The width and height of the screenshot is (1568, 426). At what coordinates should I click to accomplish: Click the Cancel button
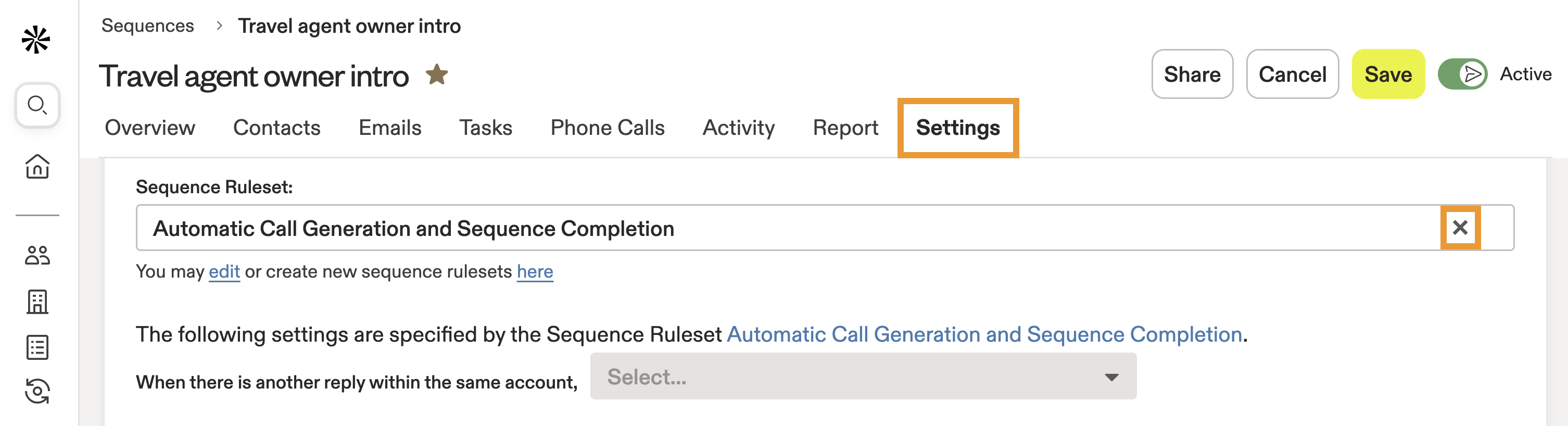click(x=1292, y=74)
